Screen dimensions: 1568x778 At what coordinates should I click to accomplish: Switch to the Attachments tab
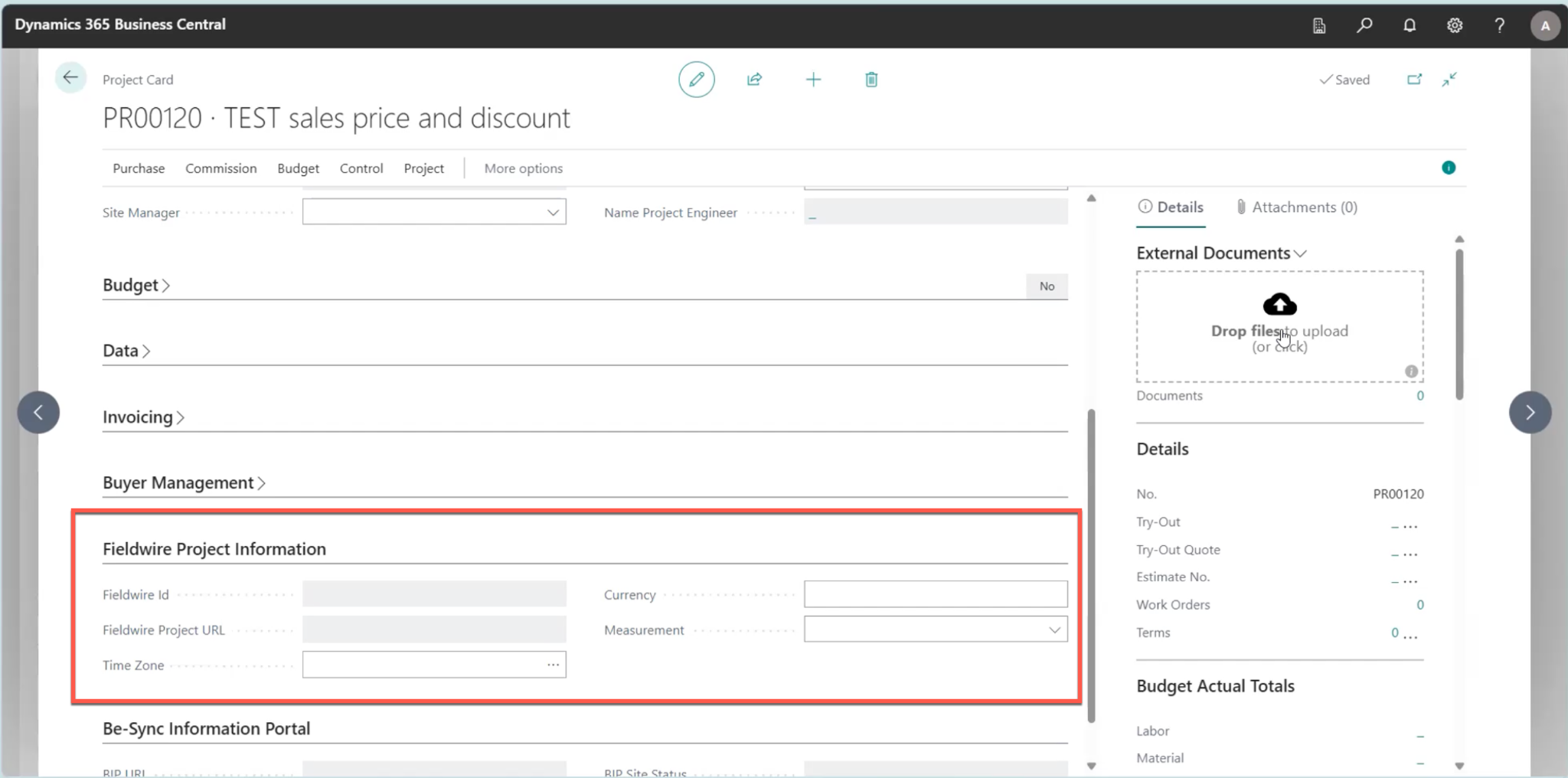tap(1296, 208)
